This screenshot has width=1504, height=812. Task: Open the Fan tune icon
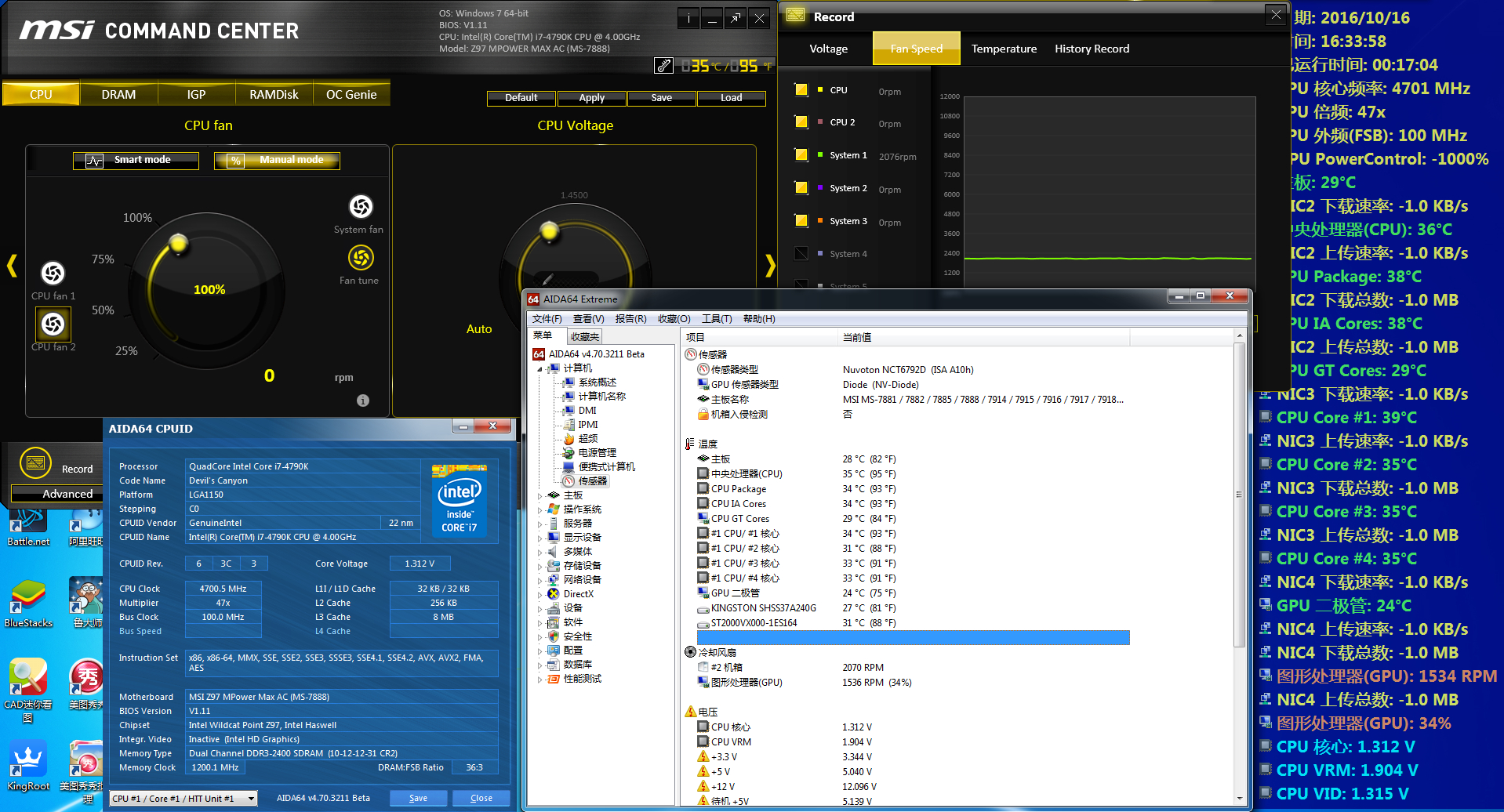[361, 258]
